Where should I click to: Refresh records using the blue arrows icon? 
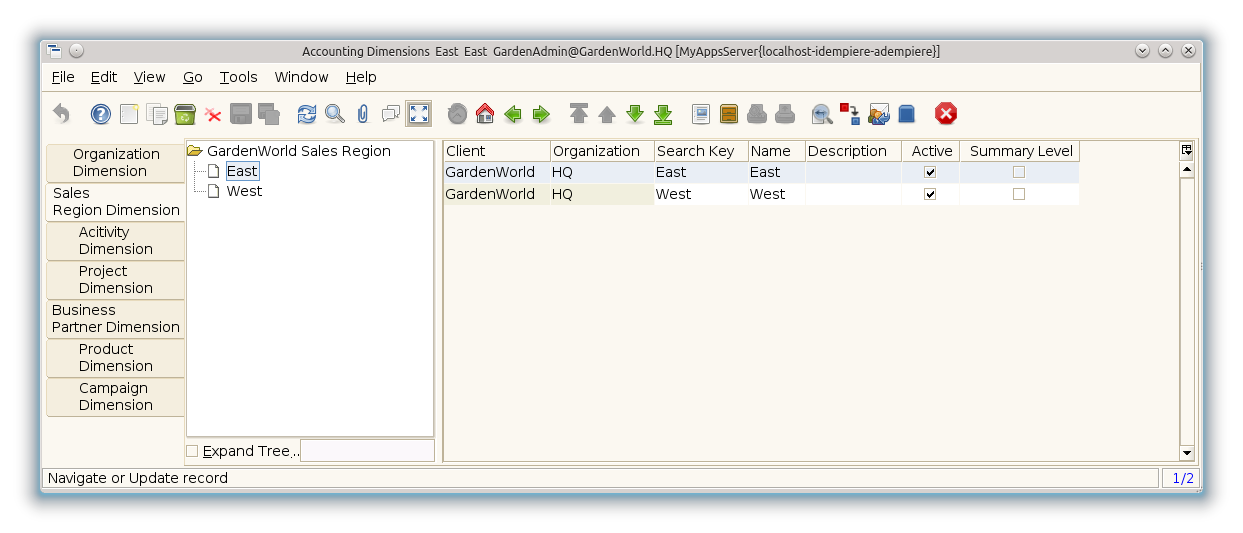click(x=306, y=114)
